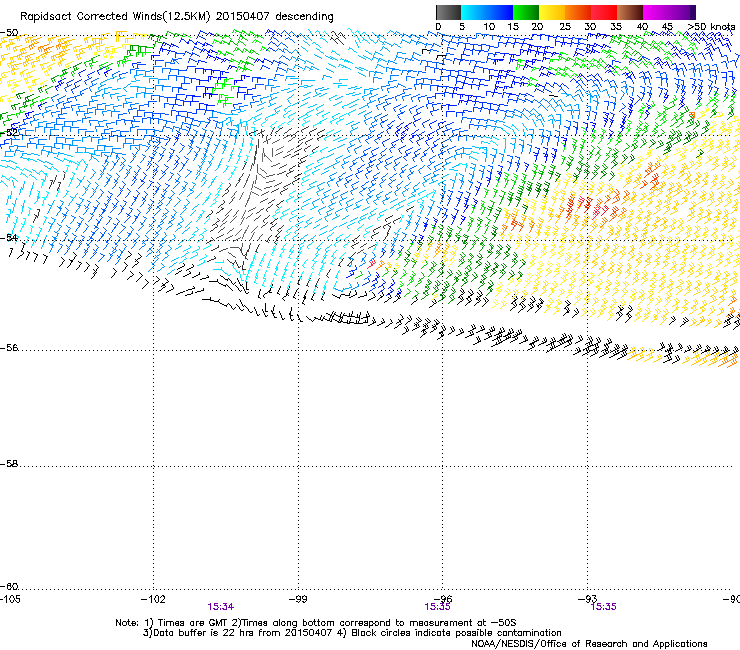Screen dimensions: 740x650
Task: Click the word 'descending' in the title
Action: pyautogui.click(x=304, y=17)
